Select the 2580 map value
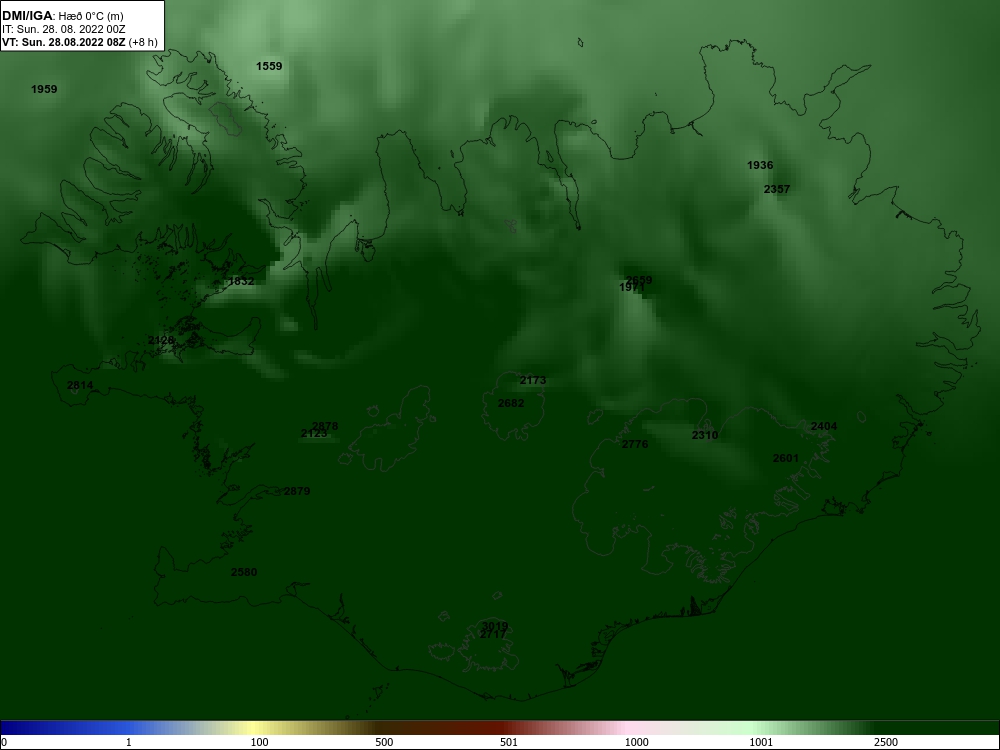Image resolution: width=1000 pixels, height=750 pixels. click(244, 572)
